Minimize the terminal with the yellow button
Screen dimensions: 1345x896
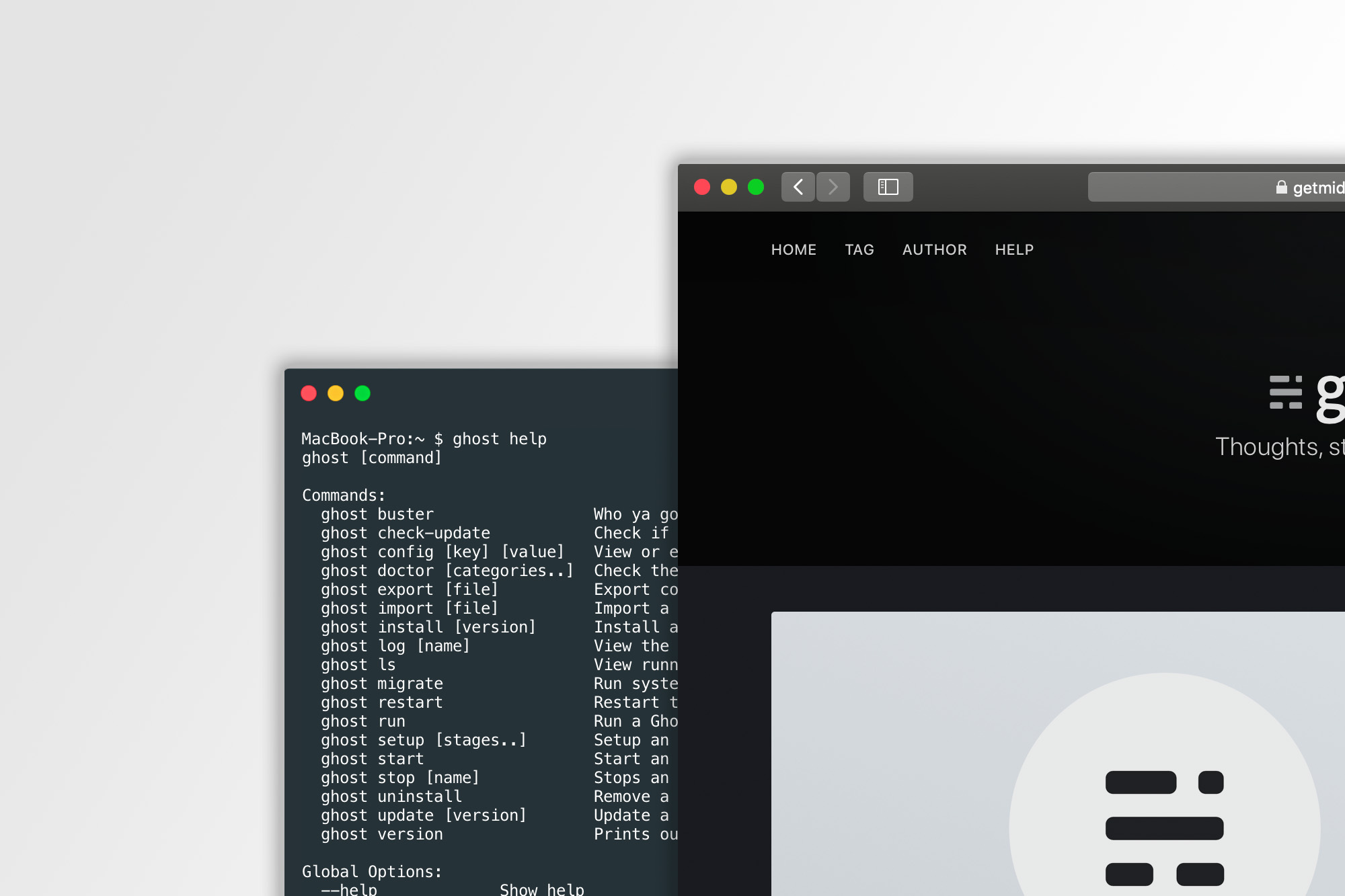(336, 393)
